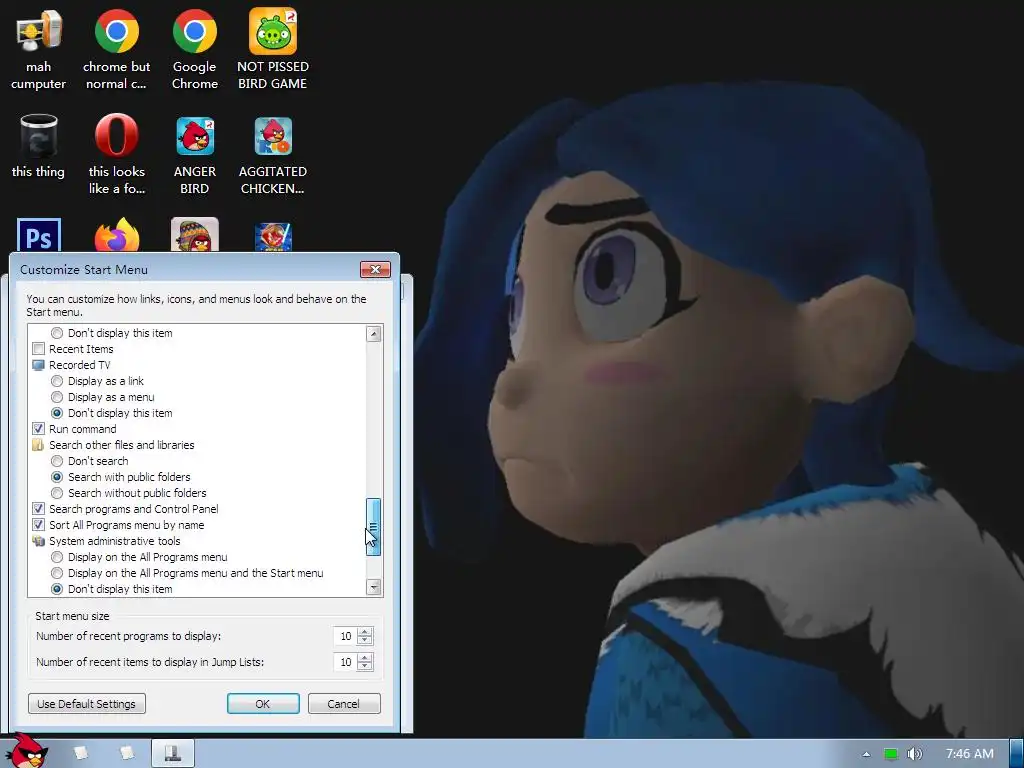Open the Angry Birds Star Wars icon
Image resolution: width=1024 pixels, height=768 pixels.
coord(273,236)
